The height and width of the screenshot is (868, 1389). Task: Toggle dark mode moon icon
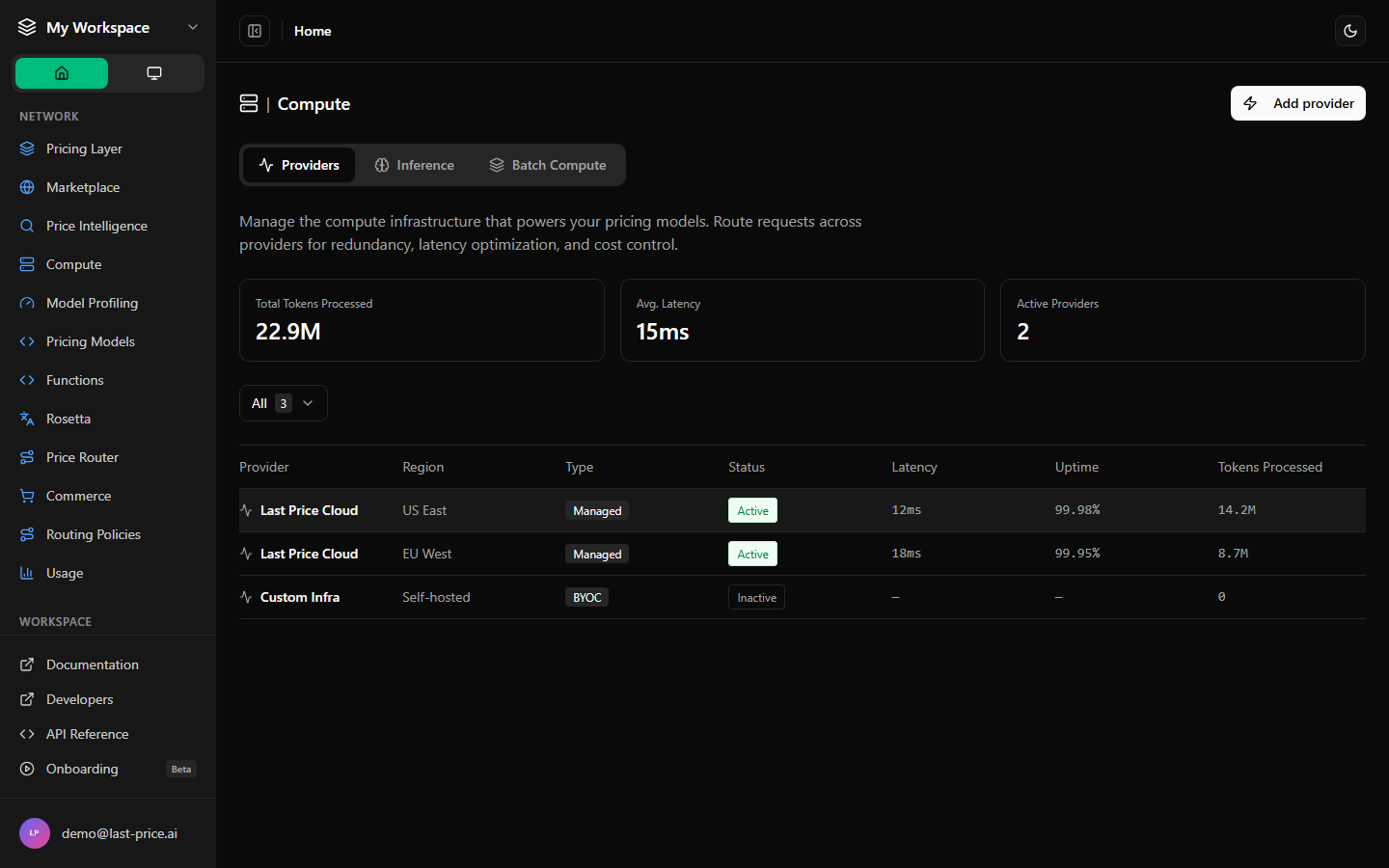pos(1350,31)
